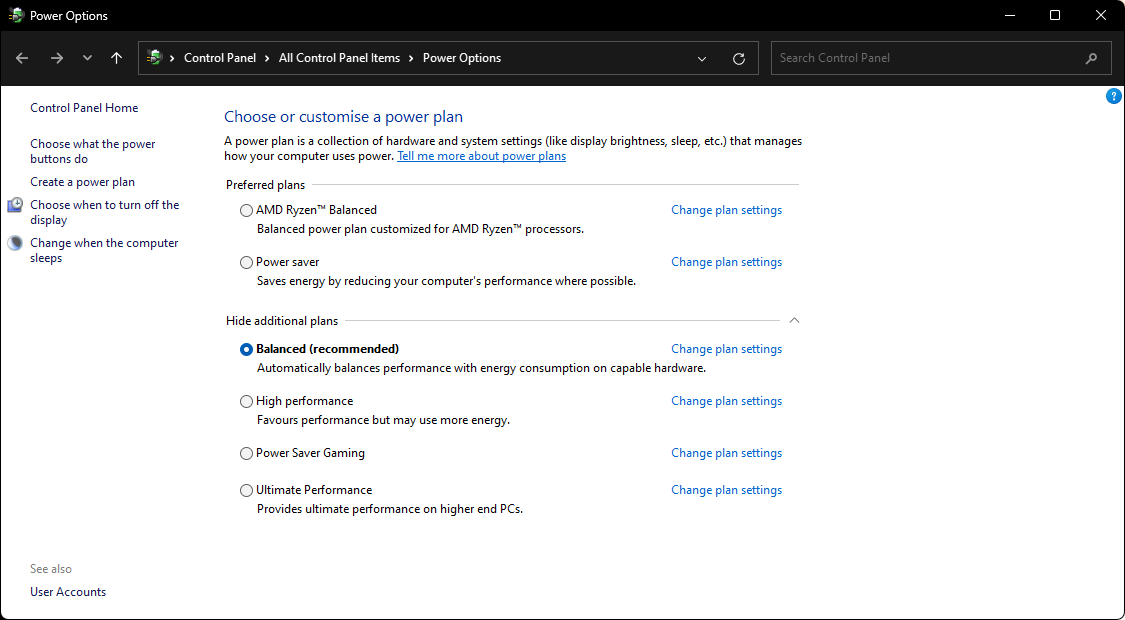Select the AMD Ryzen Balanced plan
The width and height of the screenshot is (1125, 620).
247,211
